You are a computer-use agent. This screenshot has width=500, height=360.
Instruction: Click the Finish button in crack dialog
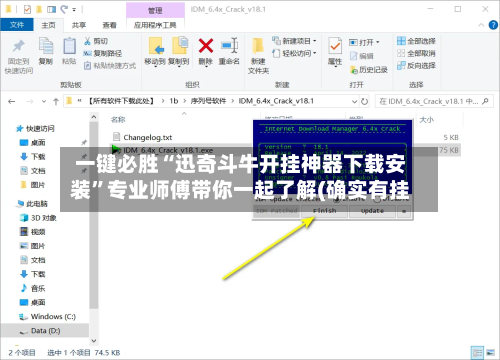[325, 211]
